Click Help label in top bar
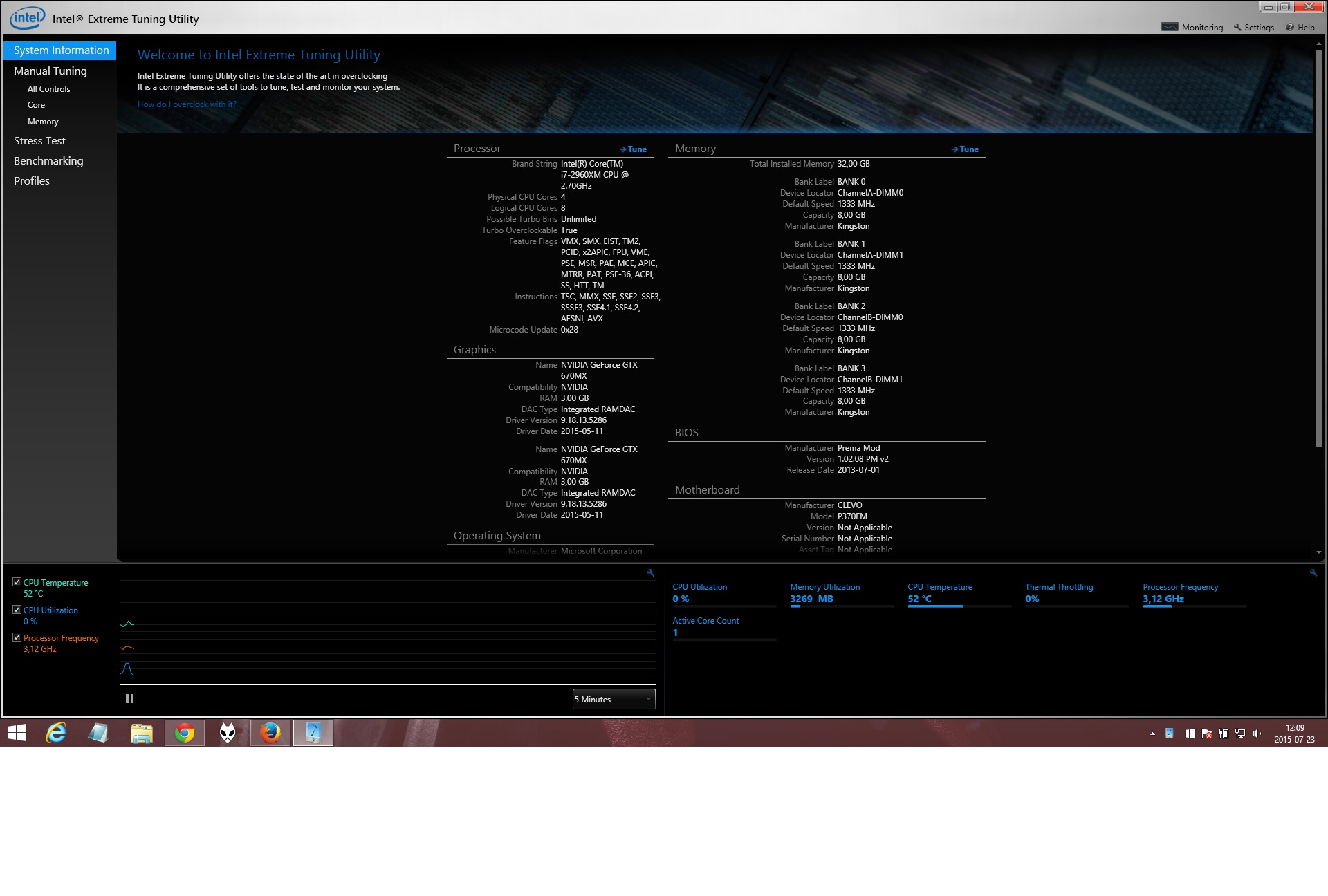This screenshot has height=896, width=1328. click(x=1306, y=28)
